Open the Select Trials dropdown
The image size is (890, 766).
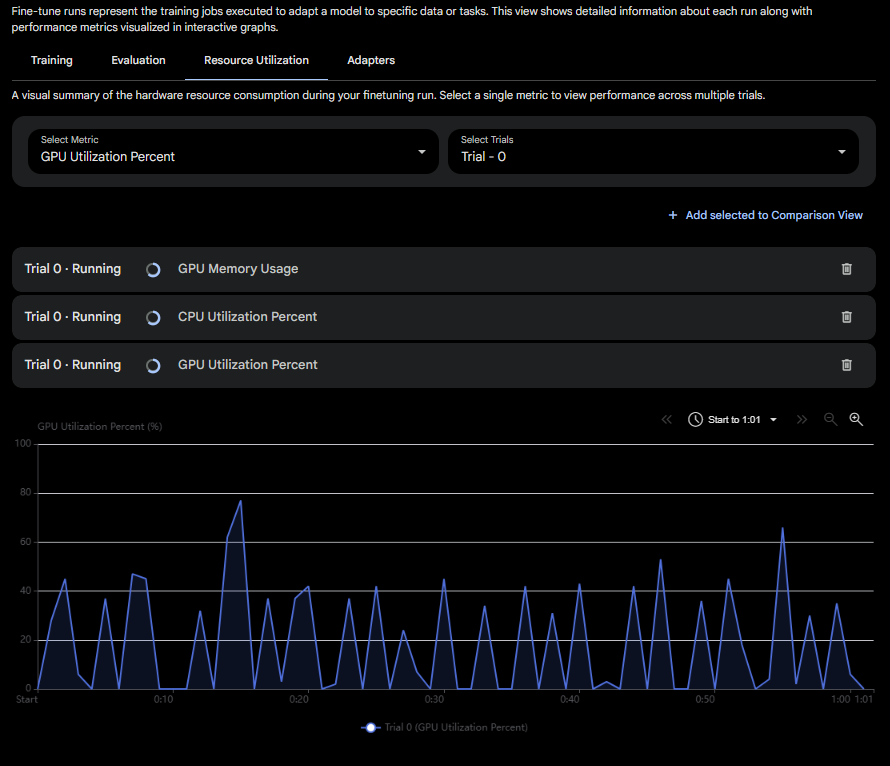[x=653, y=151]
